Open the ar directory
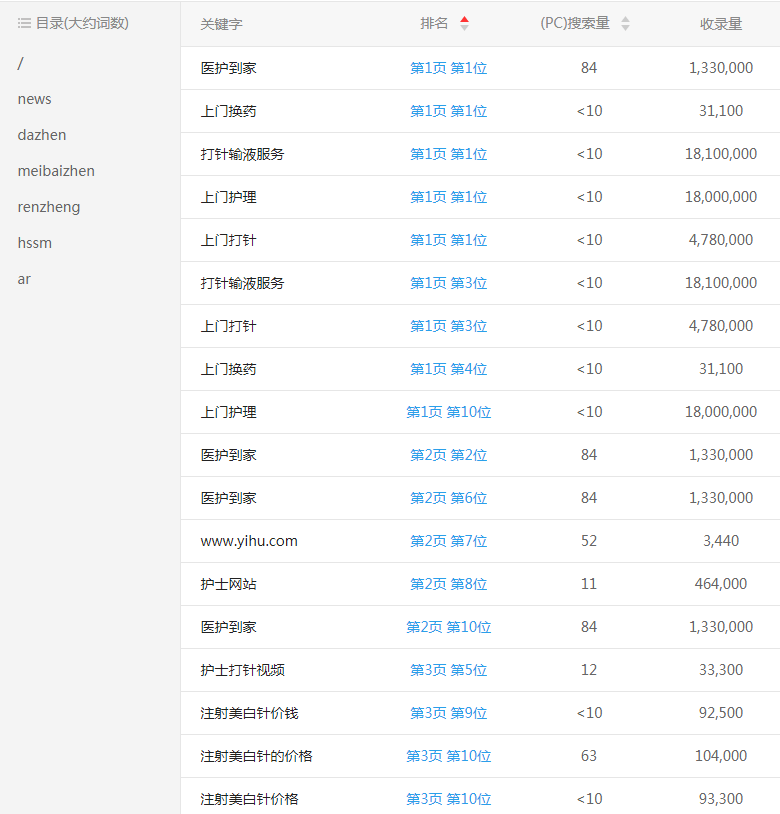Viewport: 780px width, 814px height. click(24, 279)
